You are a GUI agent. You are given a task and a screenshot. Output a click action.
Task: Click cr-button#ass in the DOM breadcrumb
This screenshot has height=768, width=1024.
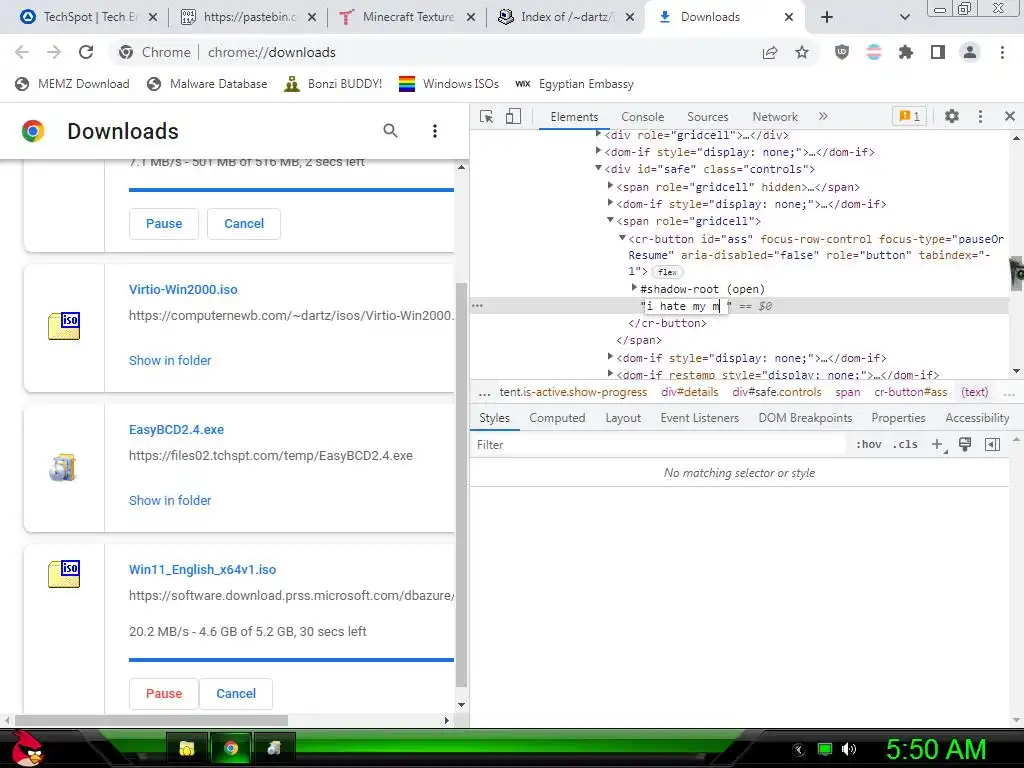(910, 392)
